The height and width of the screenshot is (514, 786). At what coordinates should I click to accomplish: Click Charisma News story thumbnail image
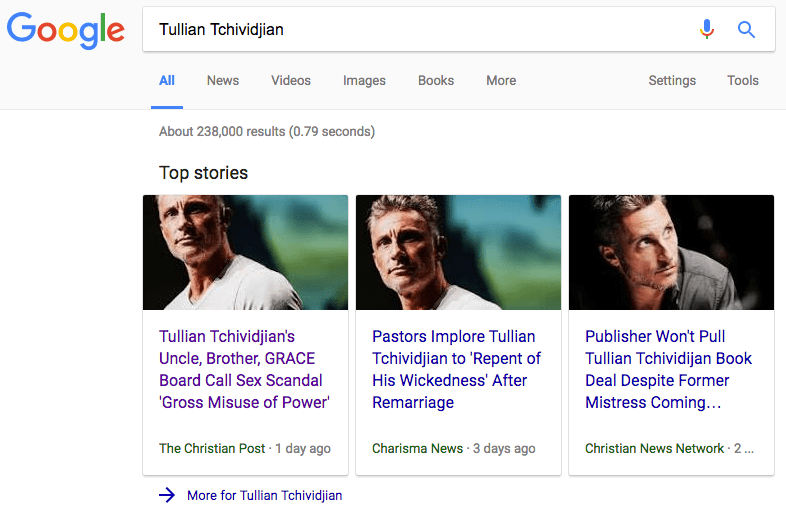click(459, 252)
